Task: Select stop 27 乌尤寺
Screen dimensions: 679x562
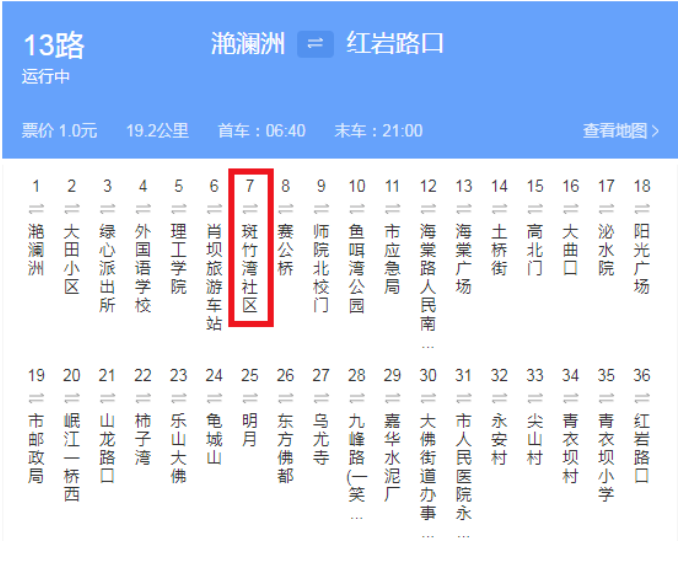Action: 321,439
